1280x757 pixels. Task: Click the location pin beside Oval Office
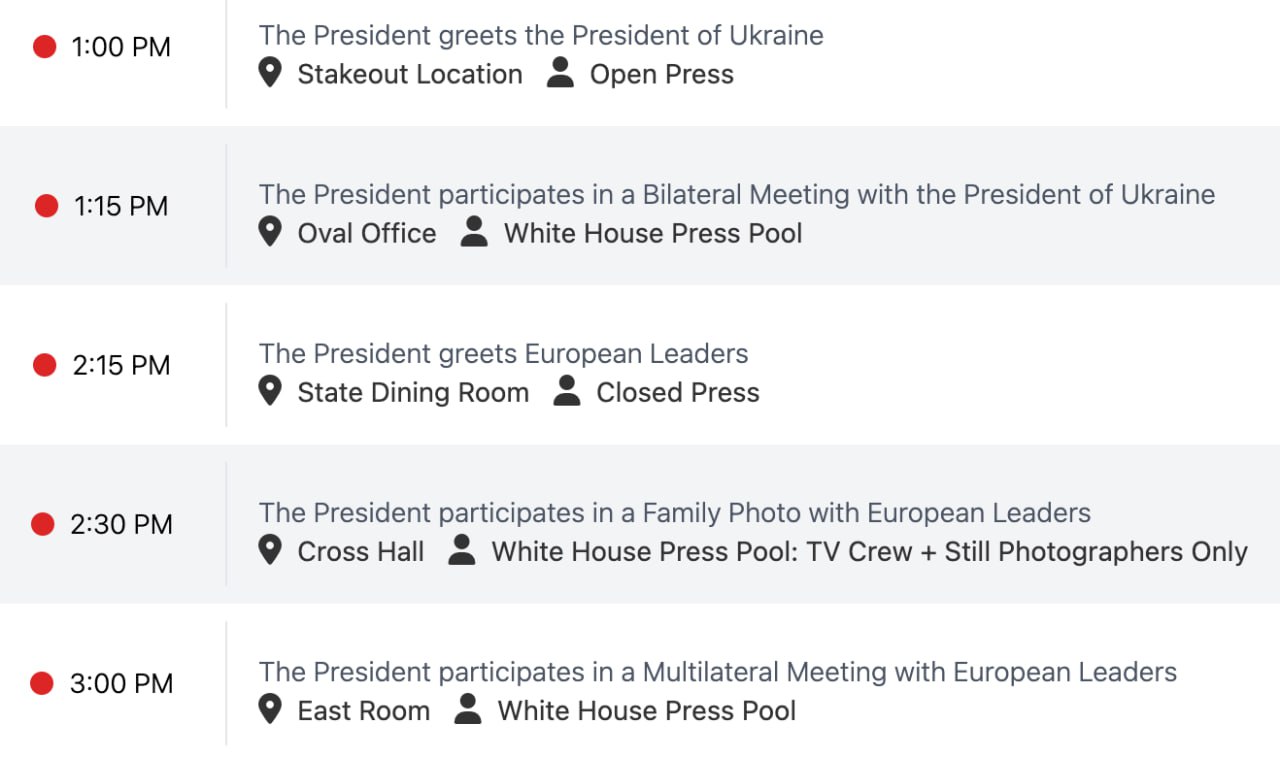pyautogui.click(x=269, y=232)
